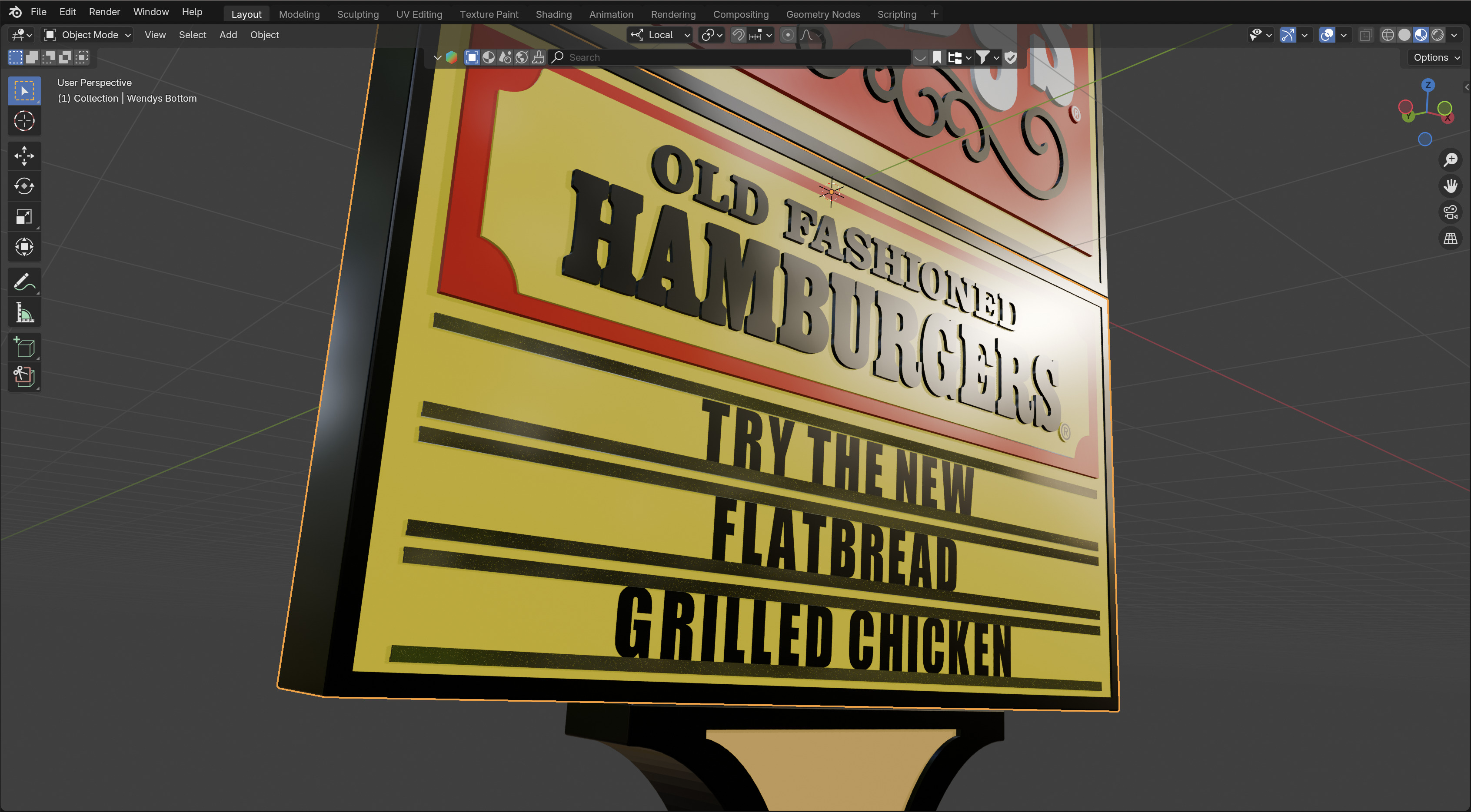Image resolution: width=1471 pixels, height=812 pixels.
Task: Set selection mode to Subtract
Action: [49, 57]
